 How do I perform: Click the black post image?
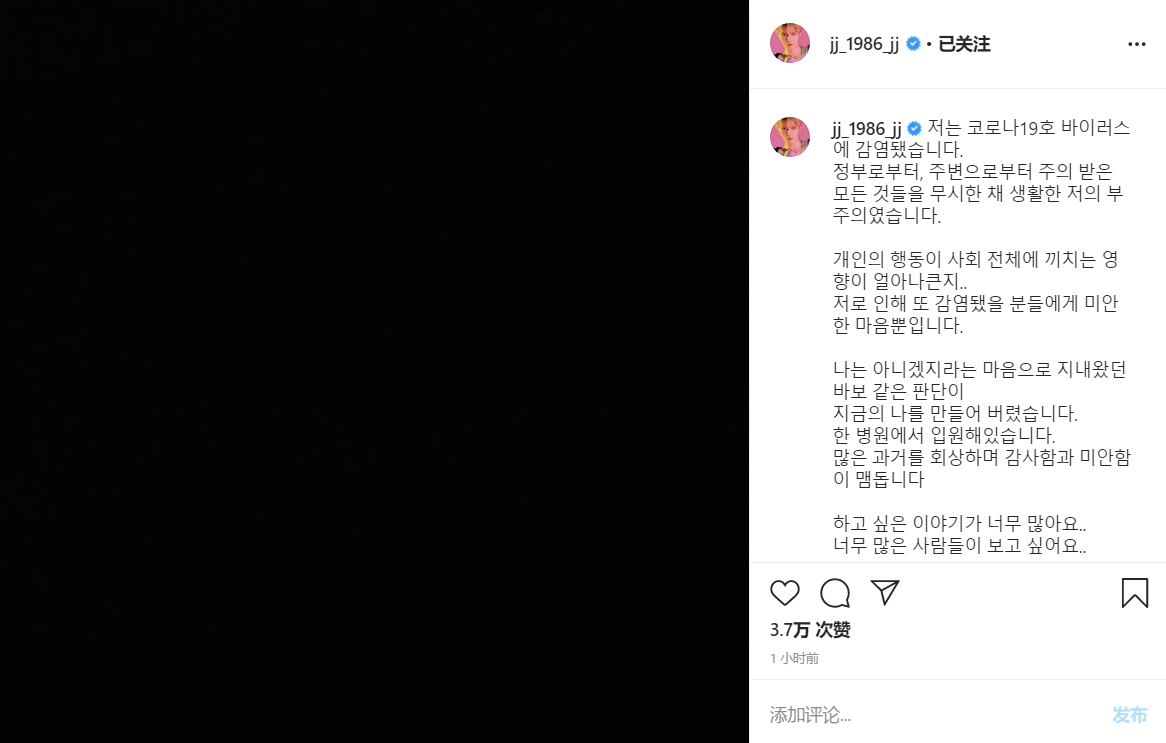pyautogui.click(x=374, y=371)
